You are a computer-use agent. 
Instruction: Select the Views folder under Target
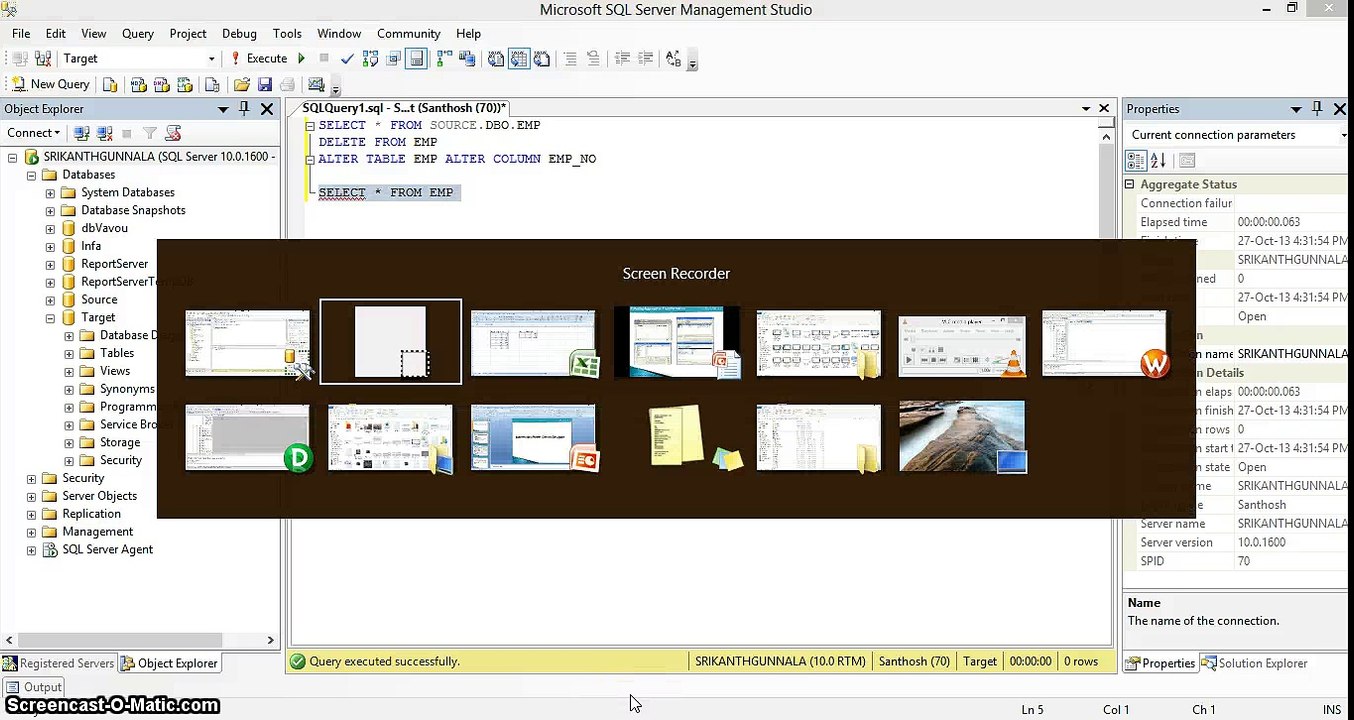coord(115,371)
